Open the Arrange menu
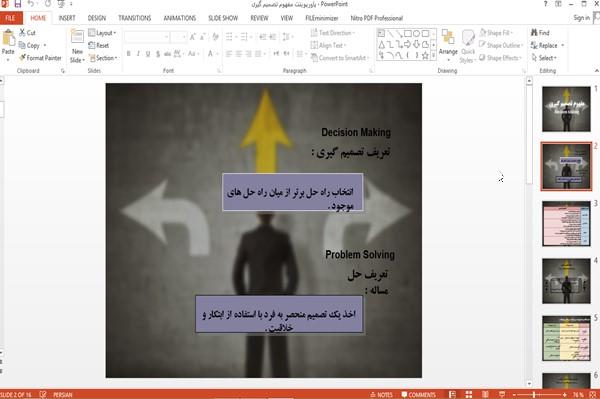 coord(448,45)
